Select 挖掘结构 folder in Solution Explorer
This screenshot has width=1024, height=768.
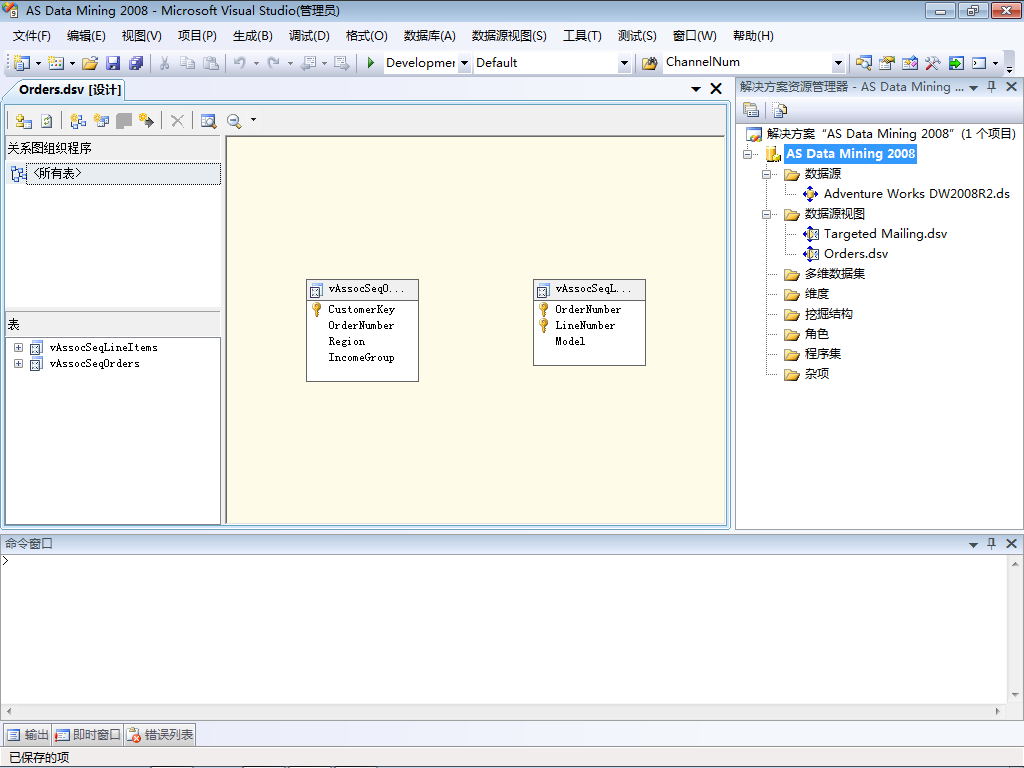(x=828, y=314)
